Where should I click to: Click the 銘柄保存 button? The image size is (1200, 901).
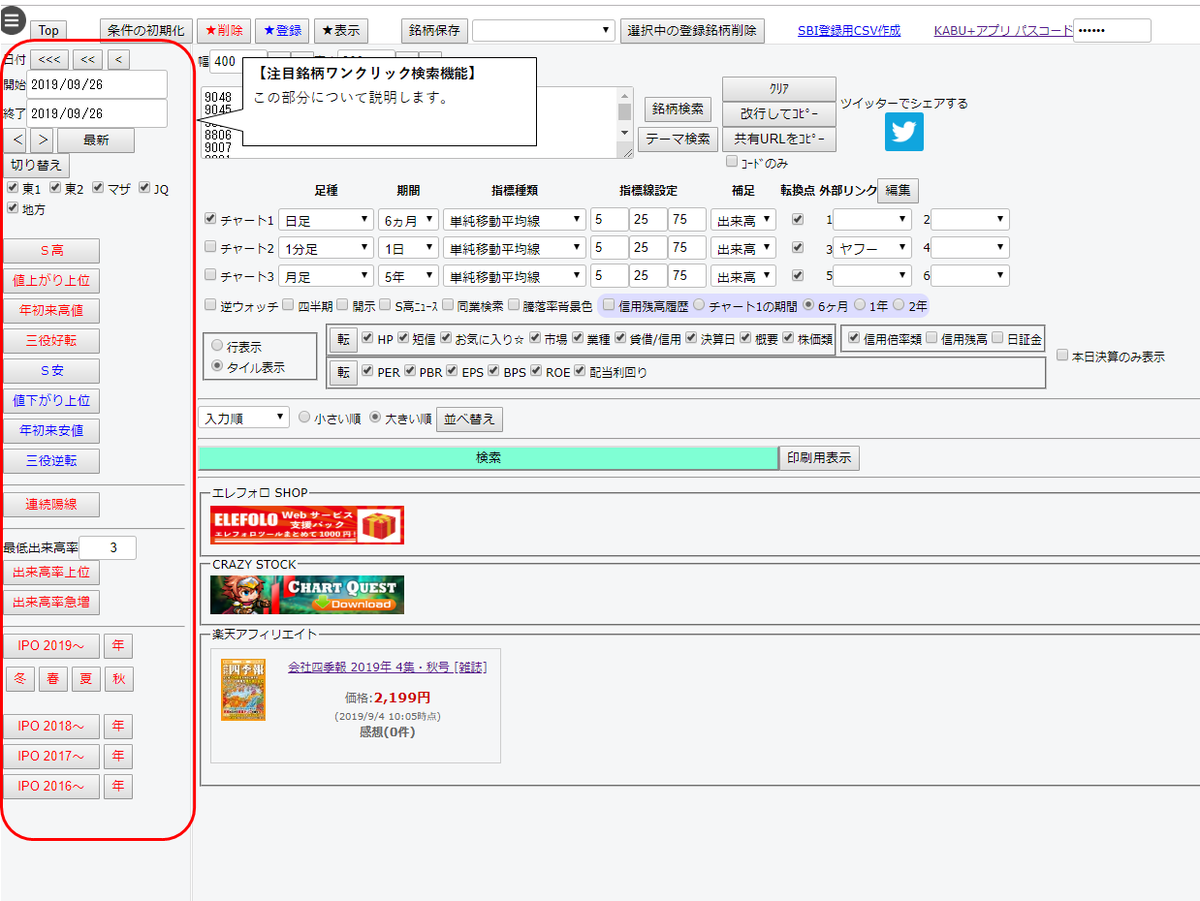tap(434, 31)
